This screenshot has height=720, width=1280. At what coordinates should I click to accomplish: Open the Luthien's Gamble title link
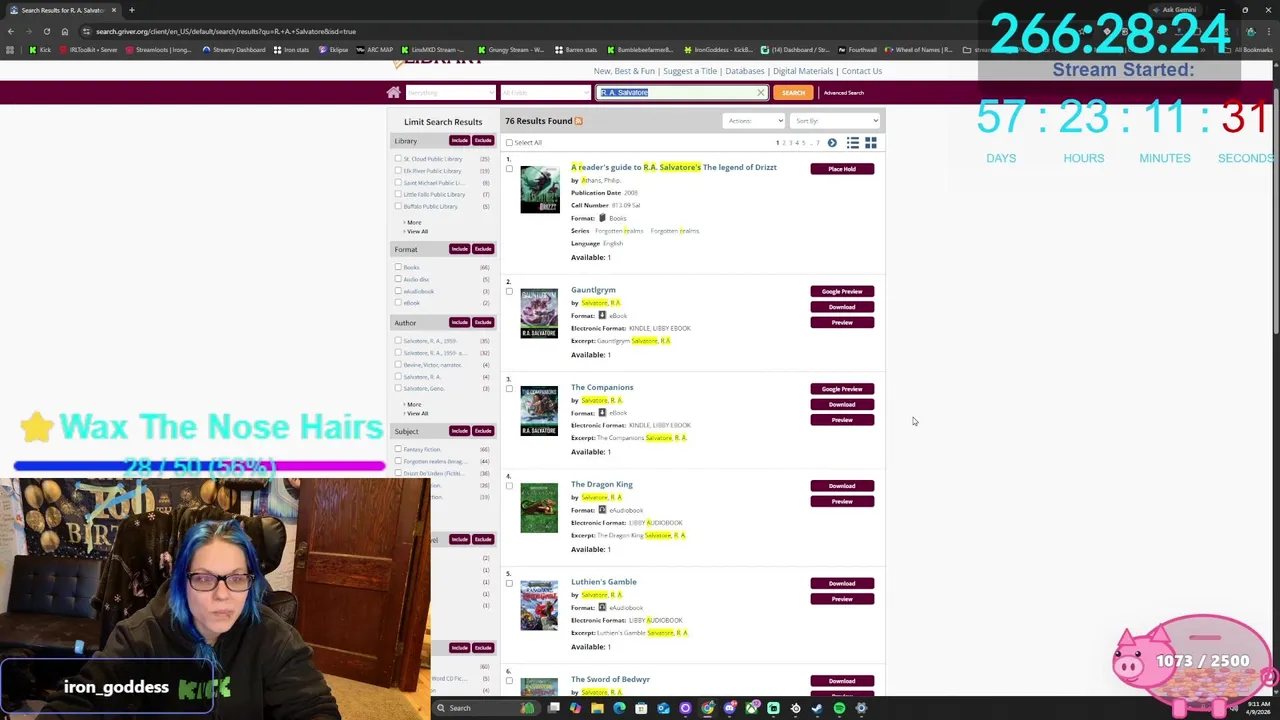(x=604, y=582)
